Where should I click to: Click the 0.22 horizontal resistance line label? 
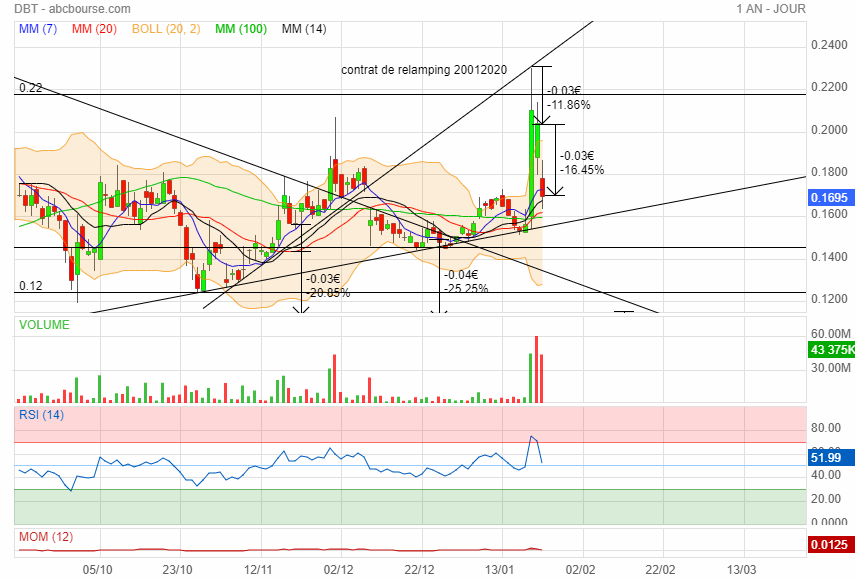pyautogui.click(x=30, y=88)
